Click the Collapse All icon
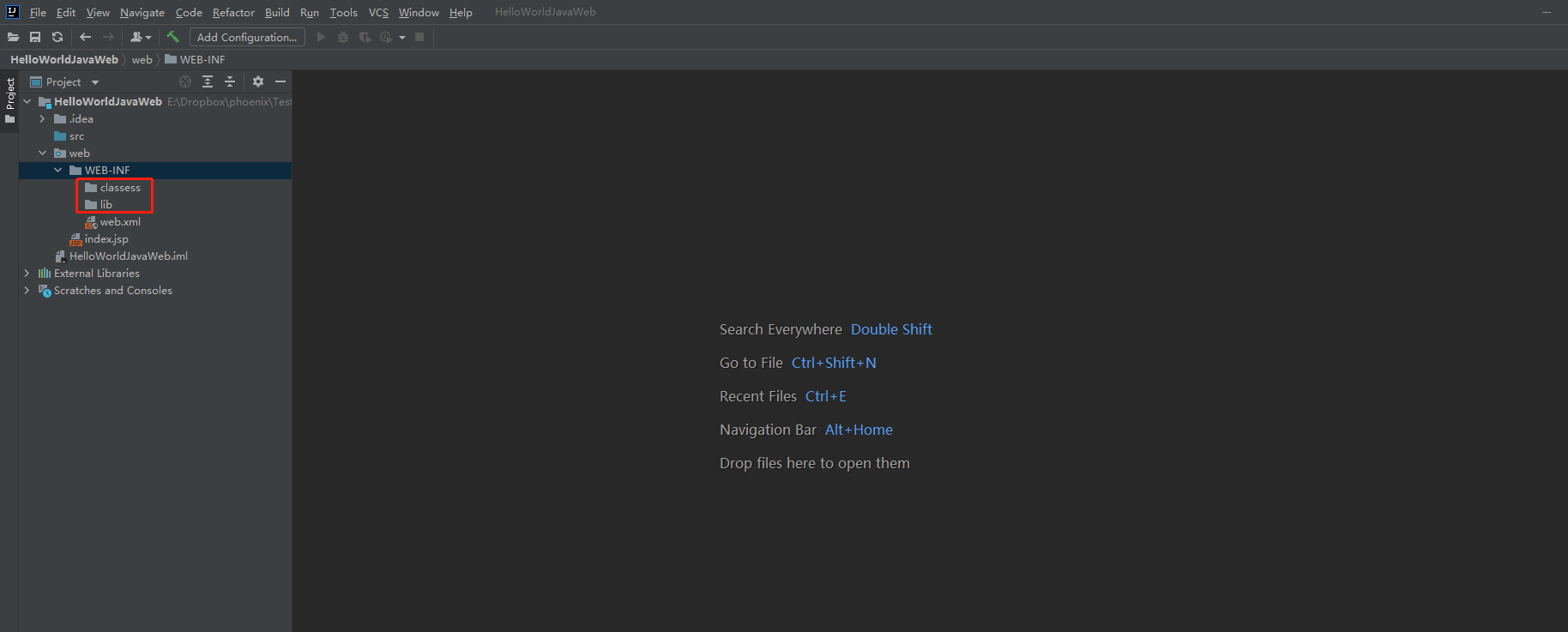1568x632 pixels. [230, 81]
